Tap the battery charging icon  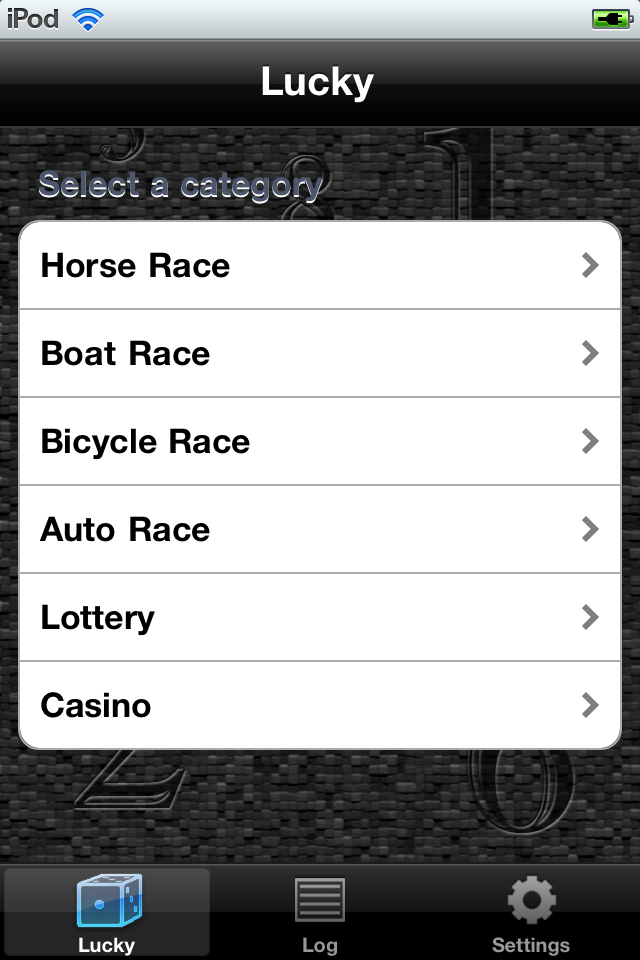[610, 19]
